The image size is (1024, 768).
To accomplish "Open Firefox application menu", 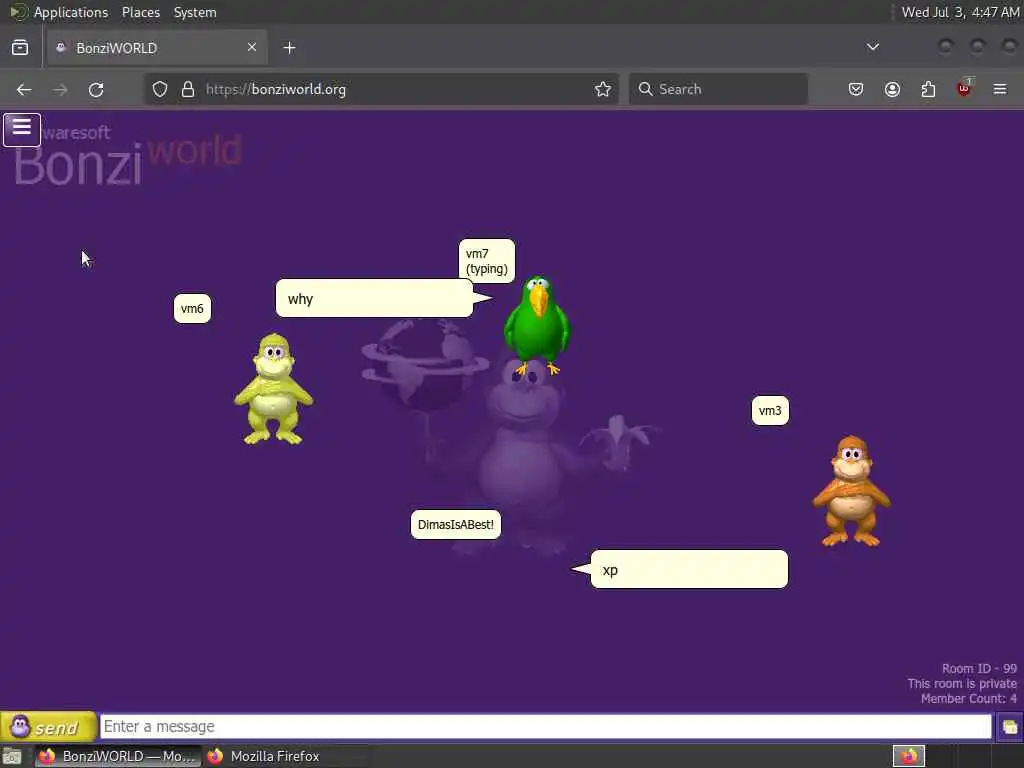I will pos(1000,89).
